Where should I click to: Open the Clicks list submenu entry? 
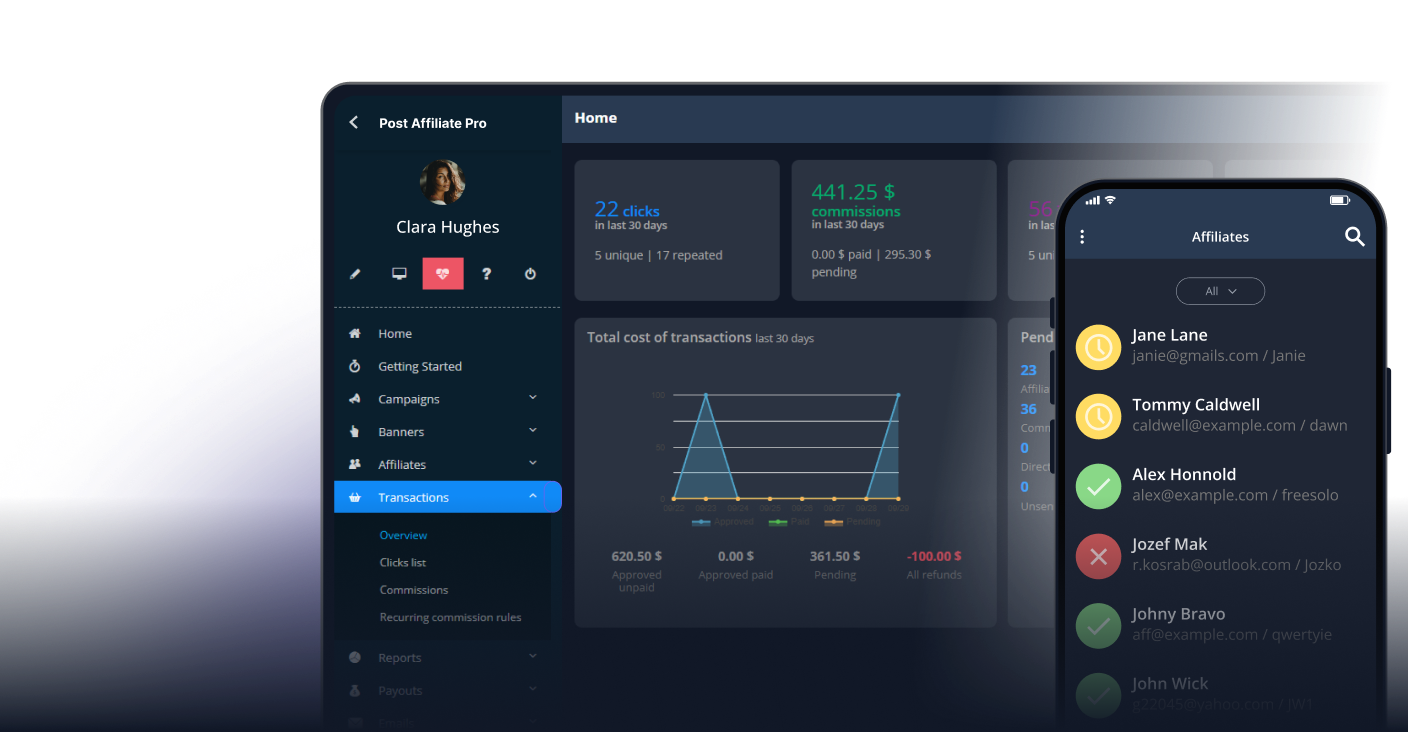tap(403, 562)
